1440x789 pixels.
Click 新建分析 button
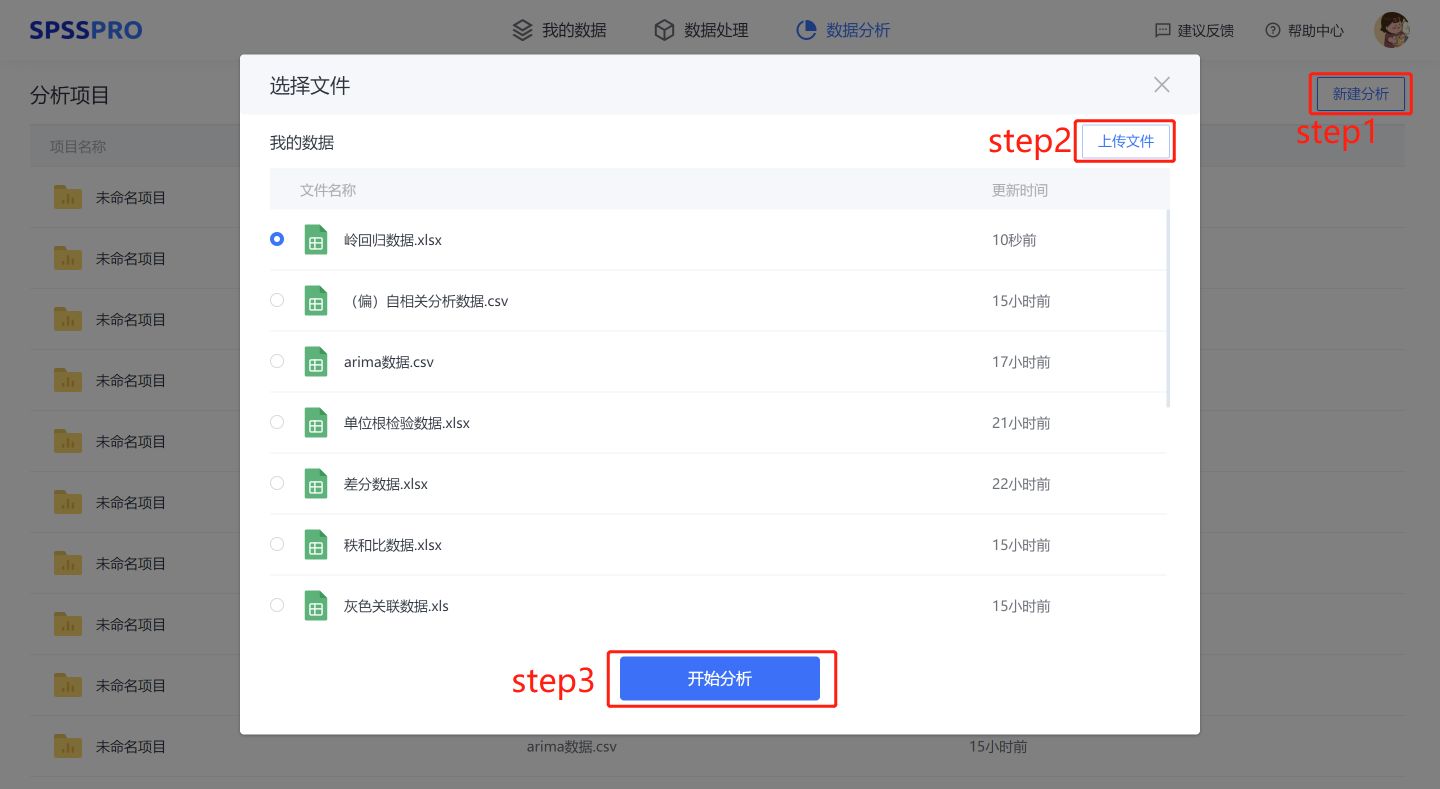coord(1360,94)
